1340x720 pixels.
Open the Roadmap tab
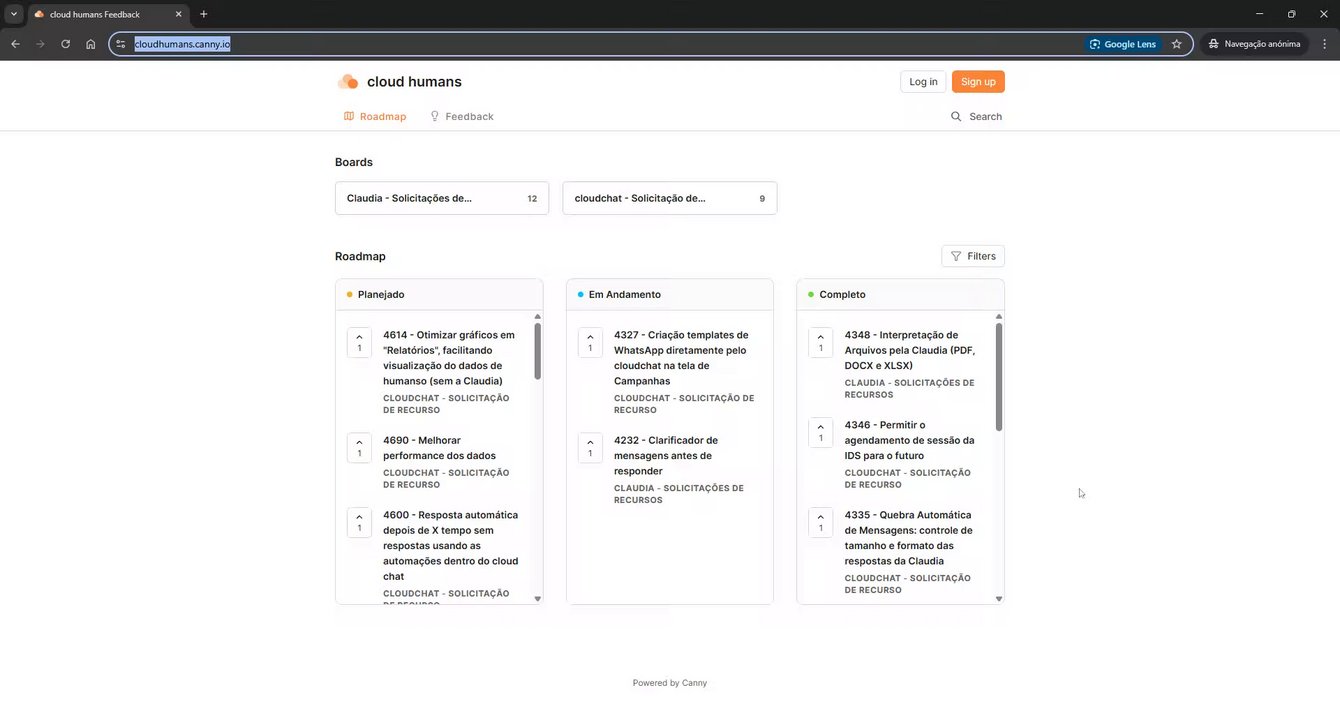(375, 116)
